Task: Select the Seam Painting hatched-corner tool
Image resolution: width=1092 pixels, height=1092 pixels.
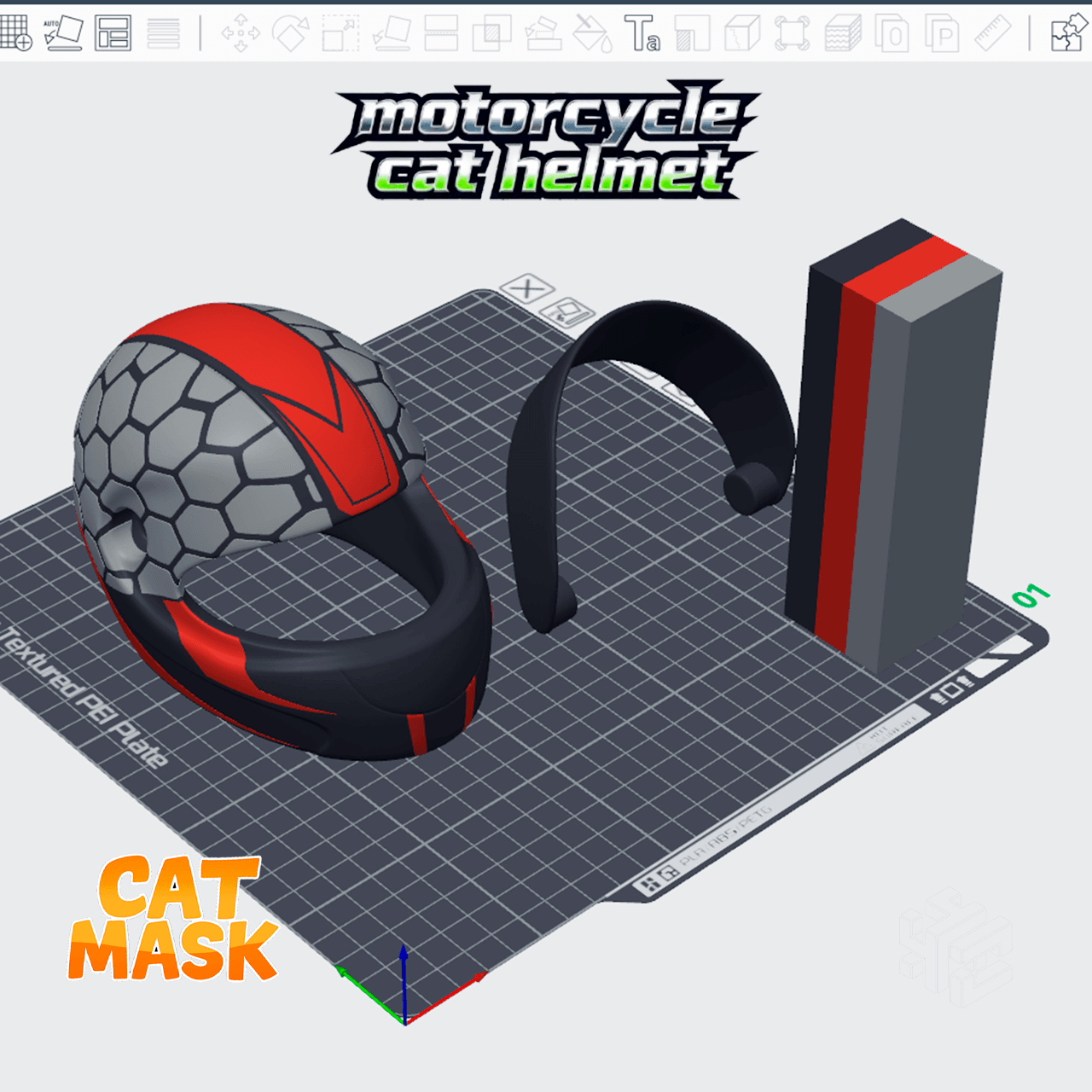Action: (693, 34)
